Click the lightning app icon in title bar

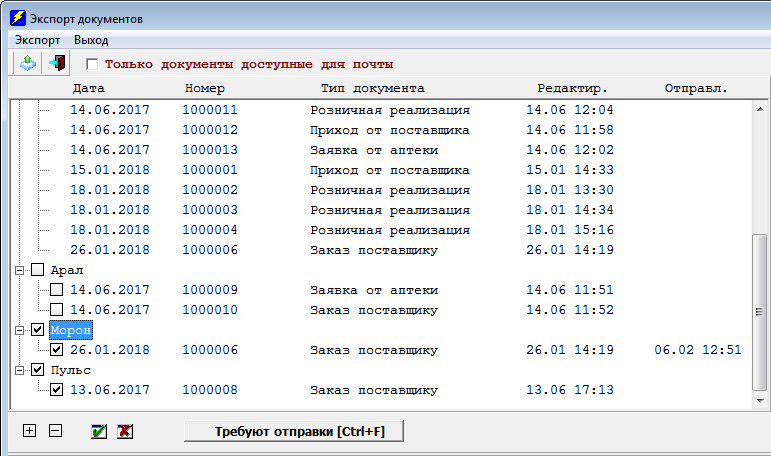tap(18, 18)
